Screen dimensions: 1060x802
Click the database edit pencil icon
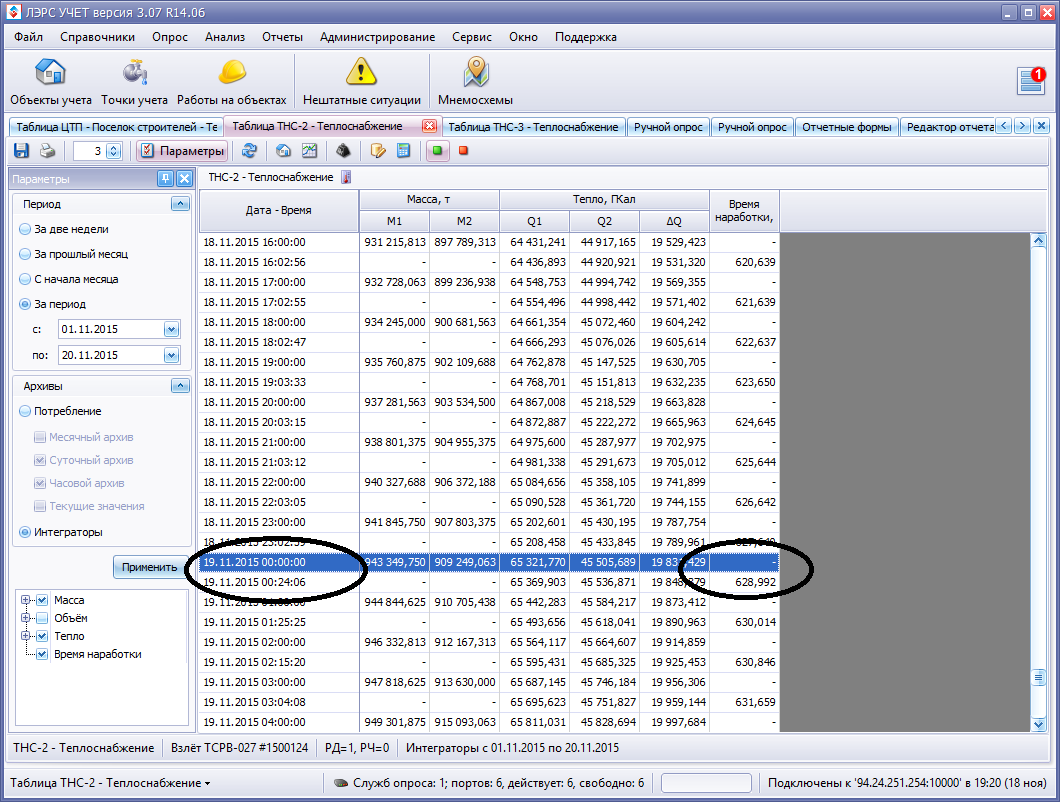378,151
